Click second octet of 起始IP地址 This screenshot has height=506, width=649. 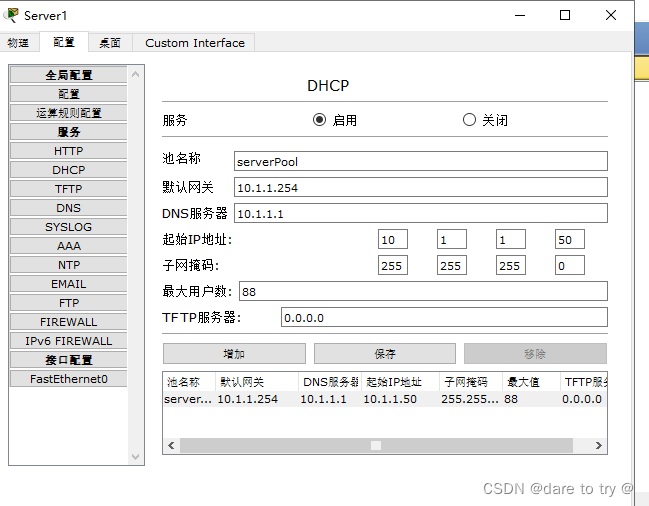click(452, 240)
